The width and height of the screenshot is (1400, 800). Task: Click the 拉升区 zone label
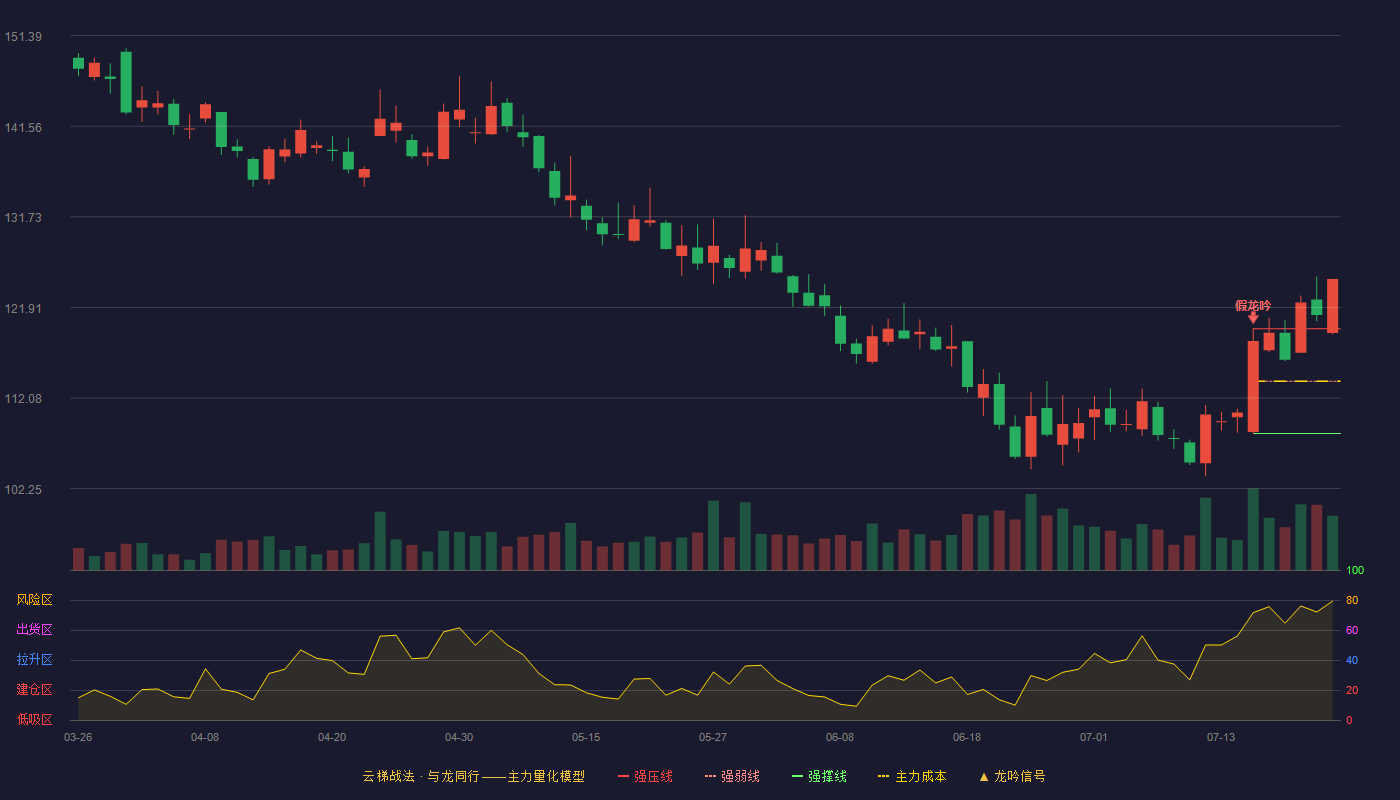34,660
